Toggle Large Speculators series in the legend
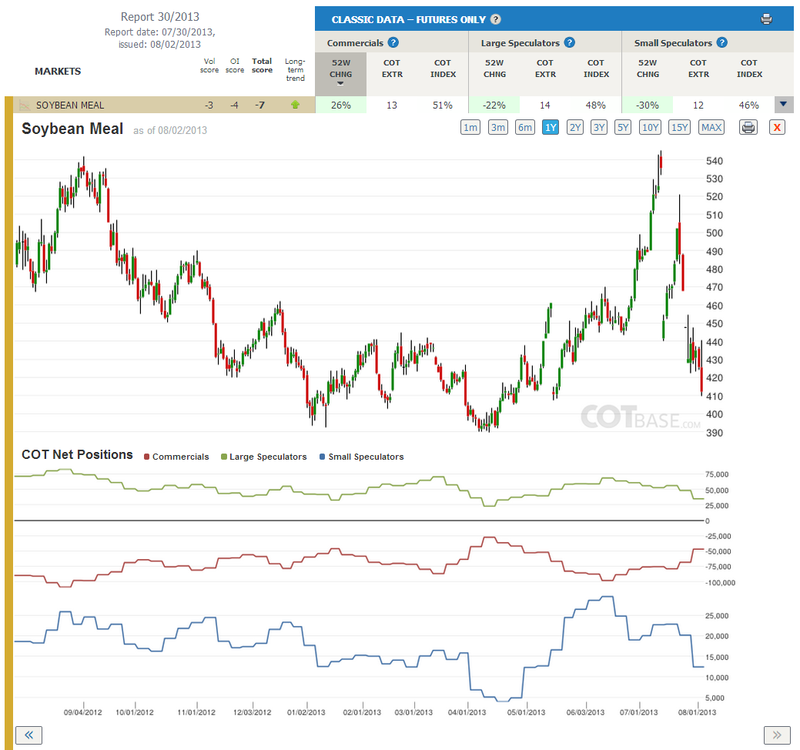The height and width of the screenshot is (750, 800). coord(264,457)
